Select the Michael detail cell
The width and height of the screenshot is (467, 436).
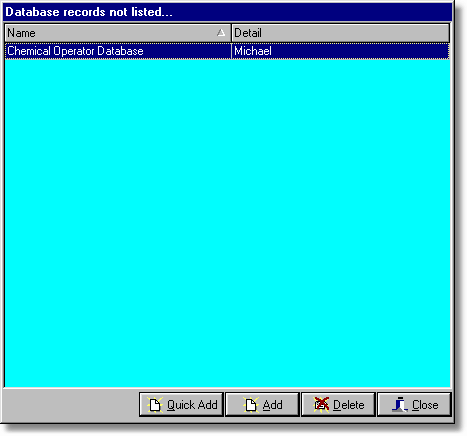(340, 51)
